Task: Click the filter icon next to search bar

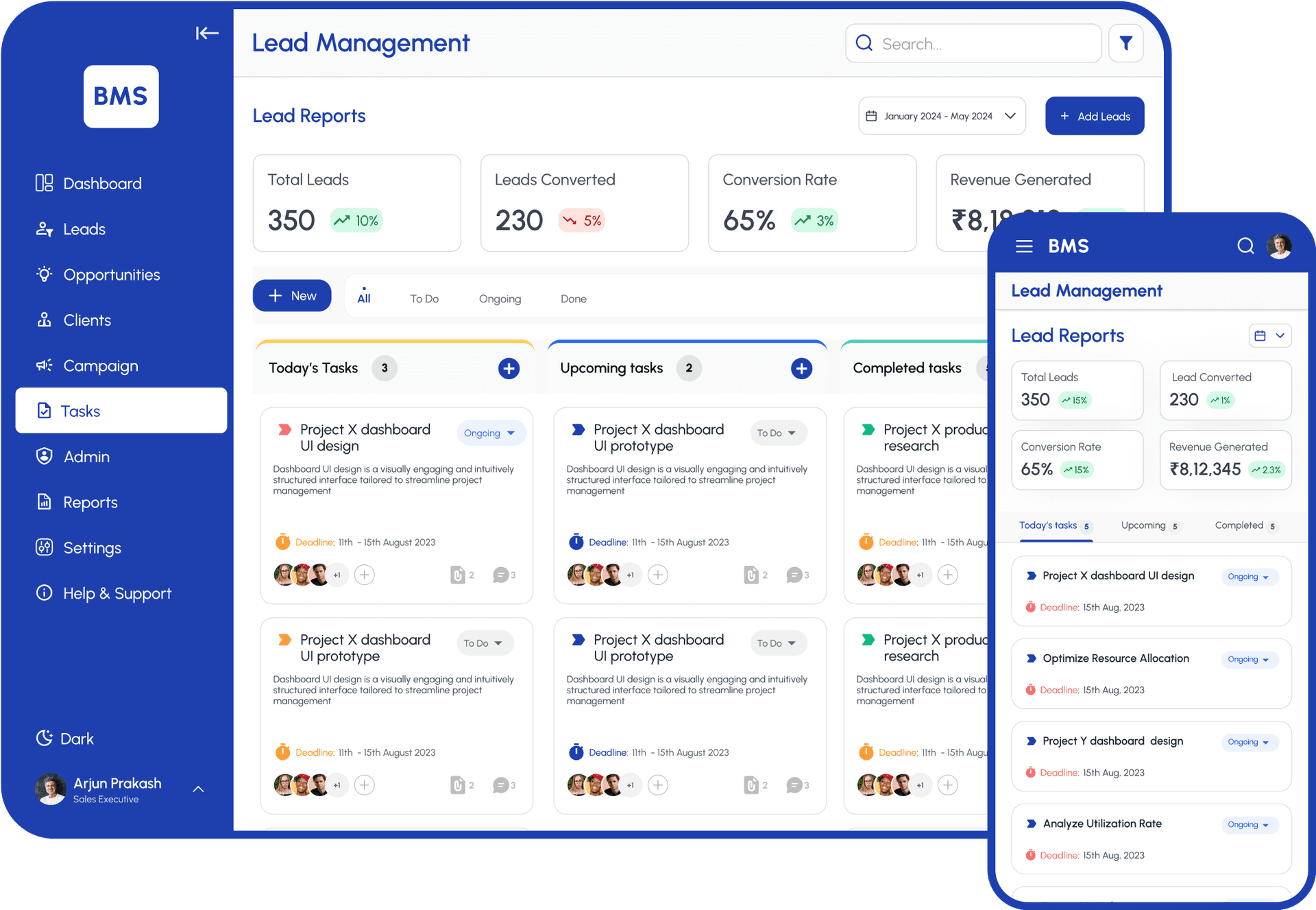Action: click(x=1125, y=43)
